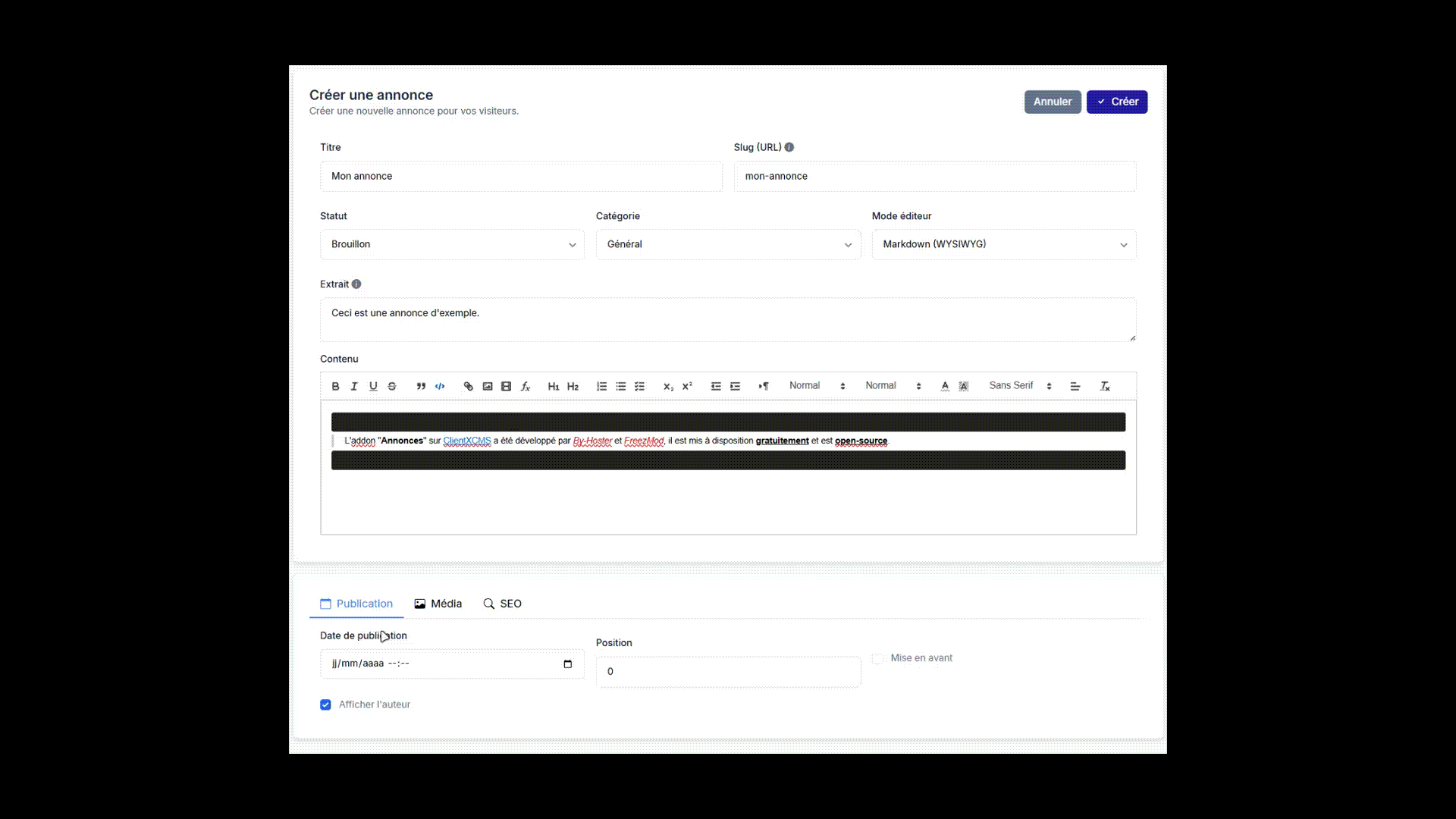Insert an image into content
1456x819 pixels.
[x=488, y=386]
